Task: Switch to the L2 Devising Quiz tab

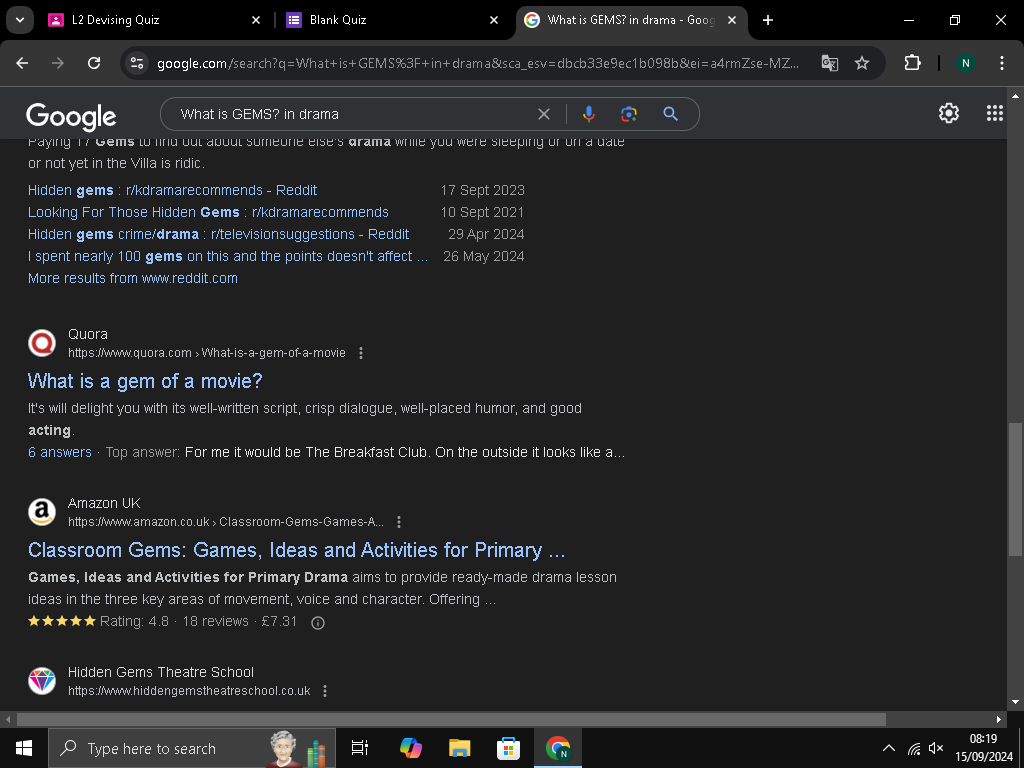Action: click(x=153, y=20)
